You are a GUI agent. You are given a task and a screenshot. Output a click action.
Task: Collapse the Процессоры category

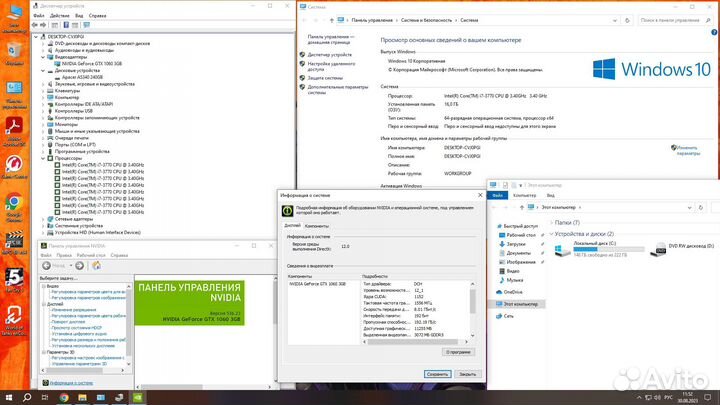pyautogui.click(x=43, y=158)
